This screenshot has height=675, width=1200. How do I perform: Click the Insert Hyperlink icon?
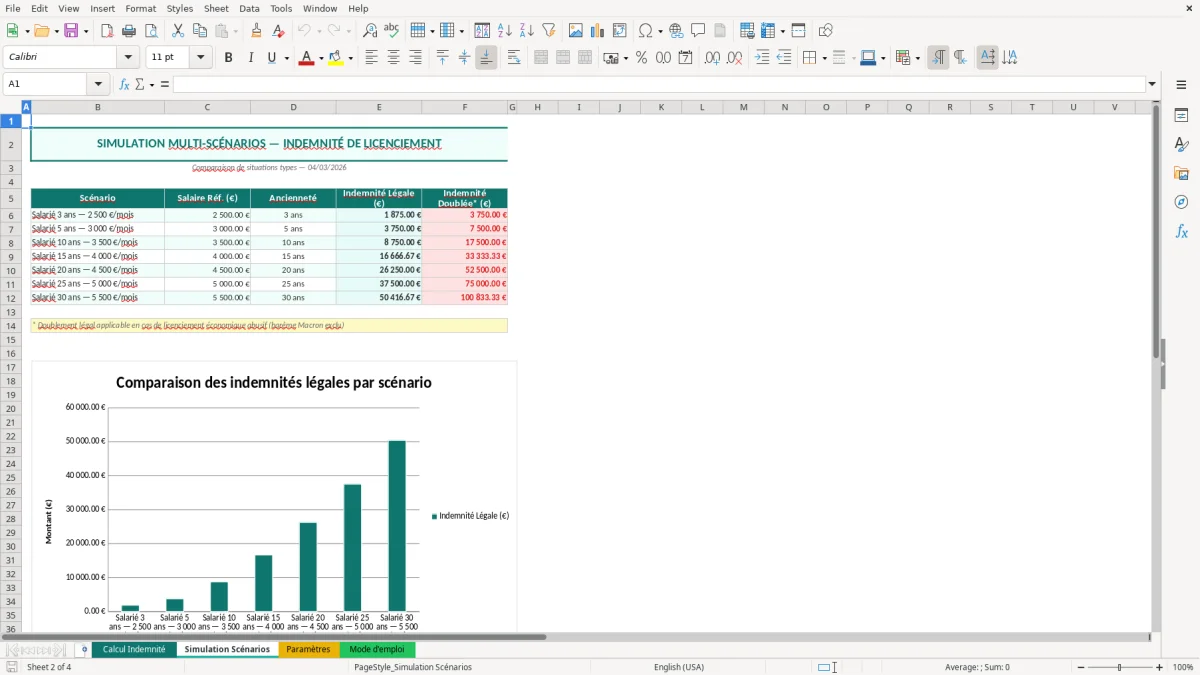click(x=677, y=31)
